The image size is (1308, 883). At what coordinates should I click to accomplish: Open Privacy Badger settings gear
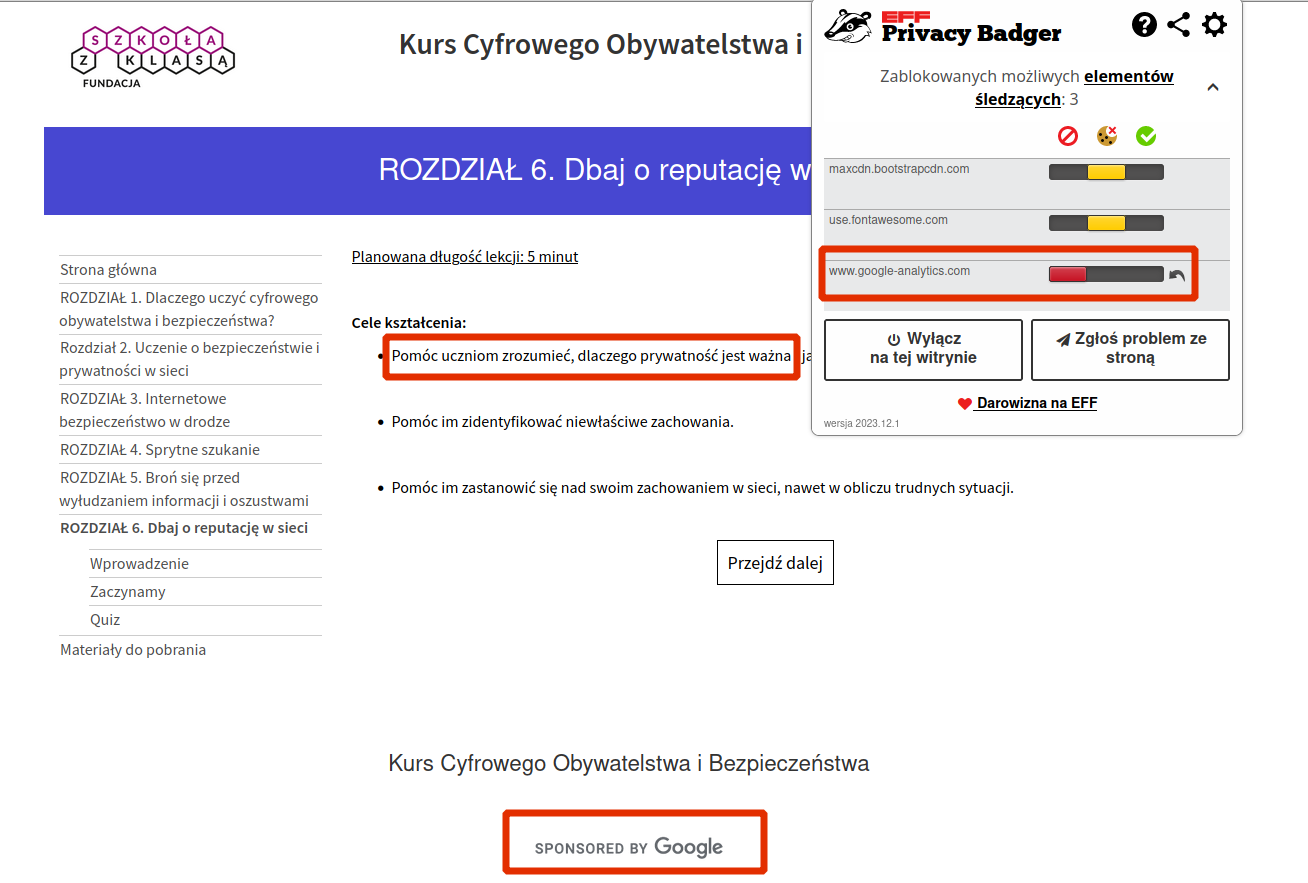coord(1214,25)
